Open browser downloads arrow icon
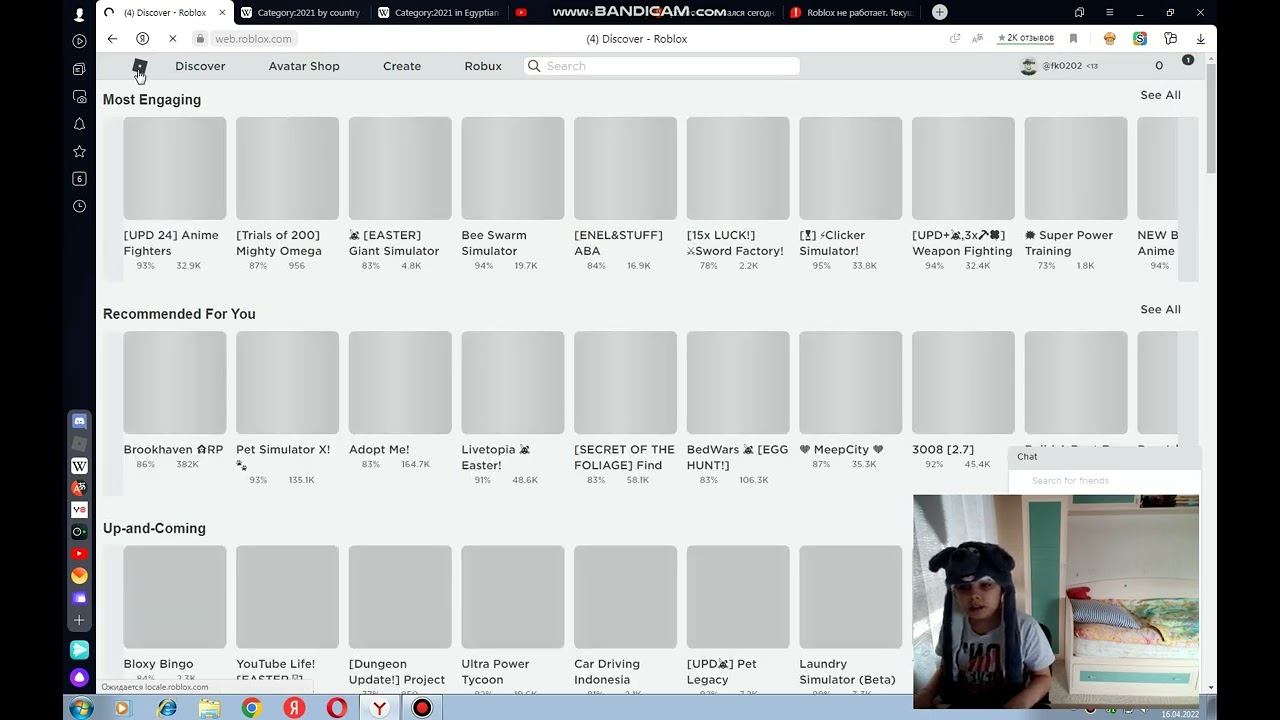Screen dimensions: 1280x720 pos(1200,39)
